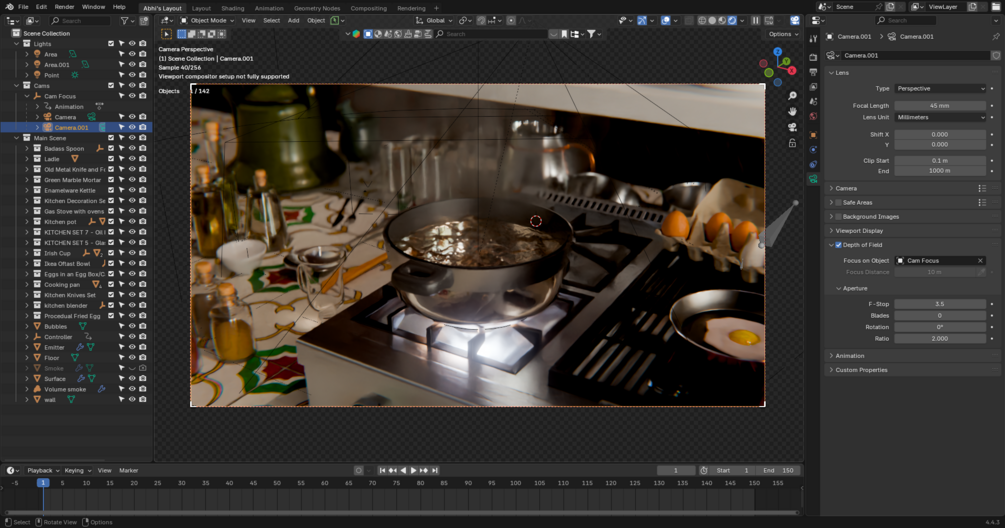Open the viewport Options dropdown

[x=783, y=34]
